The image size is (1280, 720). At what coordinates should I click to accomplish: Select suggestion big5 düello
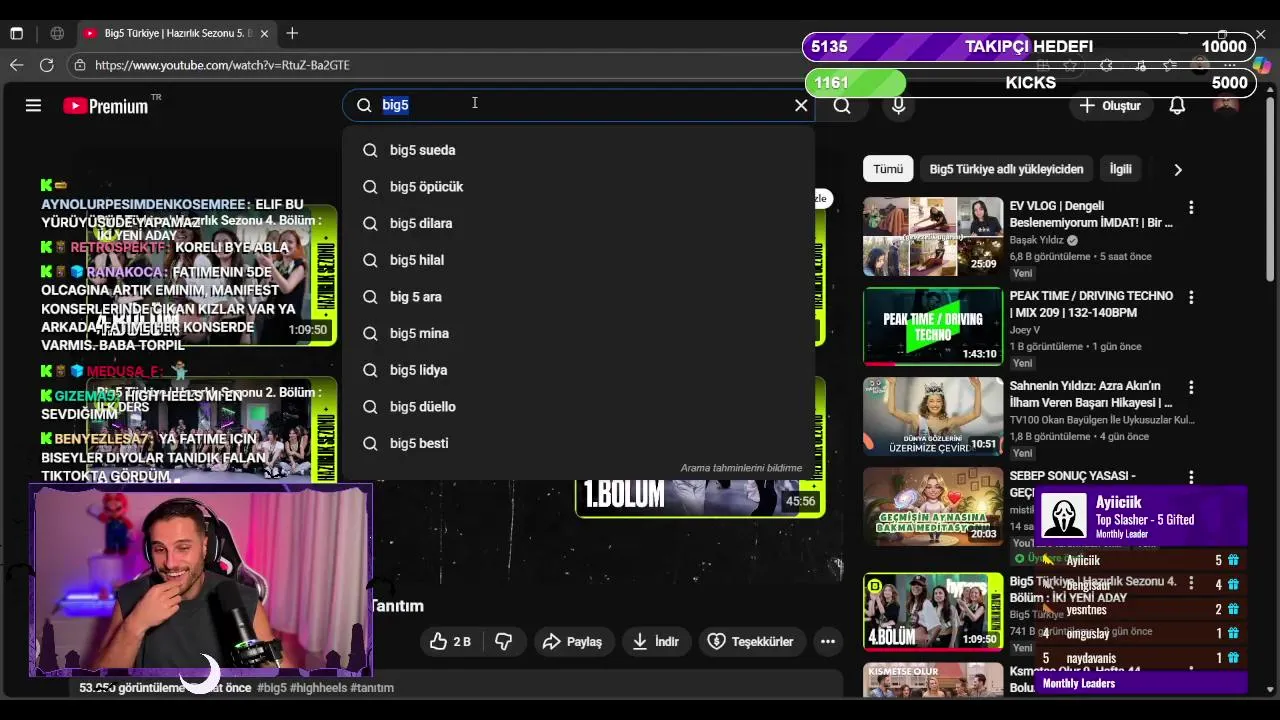578,407
